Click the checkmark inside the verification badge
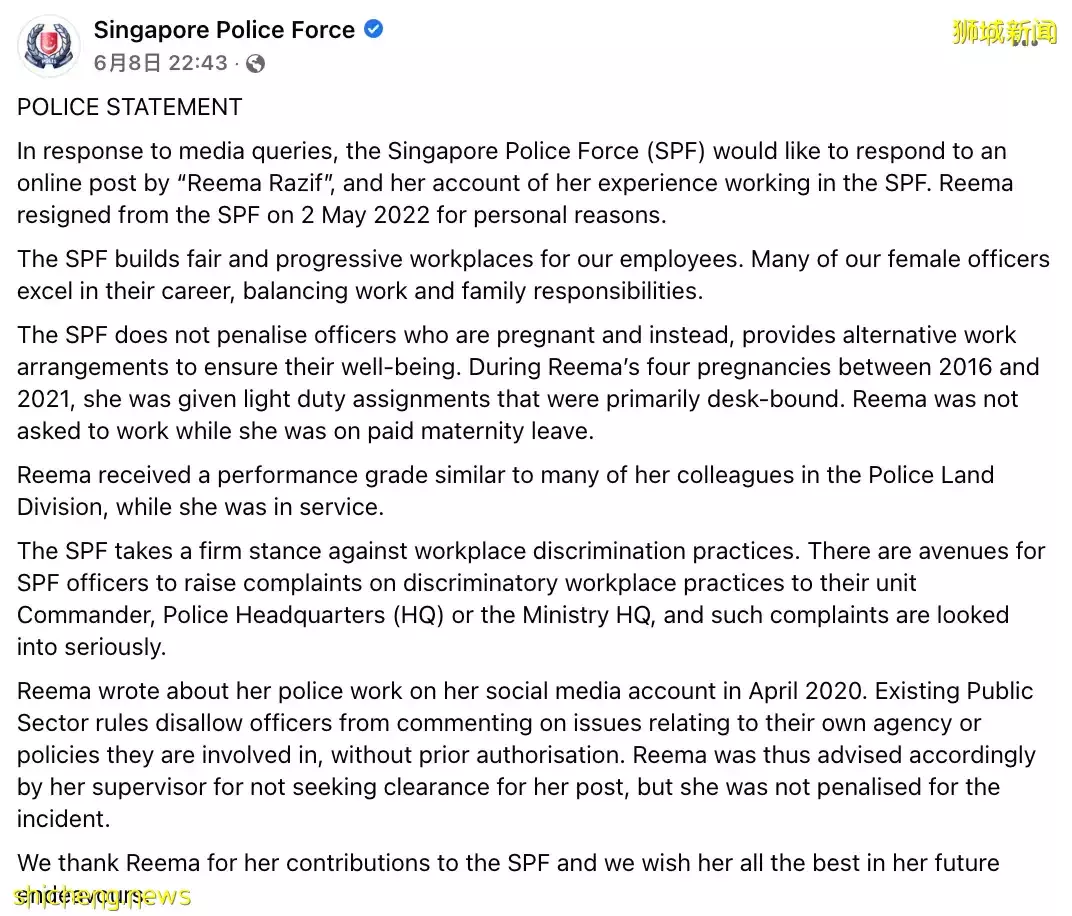1072x916 pixels. coord(372,29)
